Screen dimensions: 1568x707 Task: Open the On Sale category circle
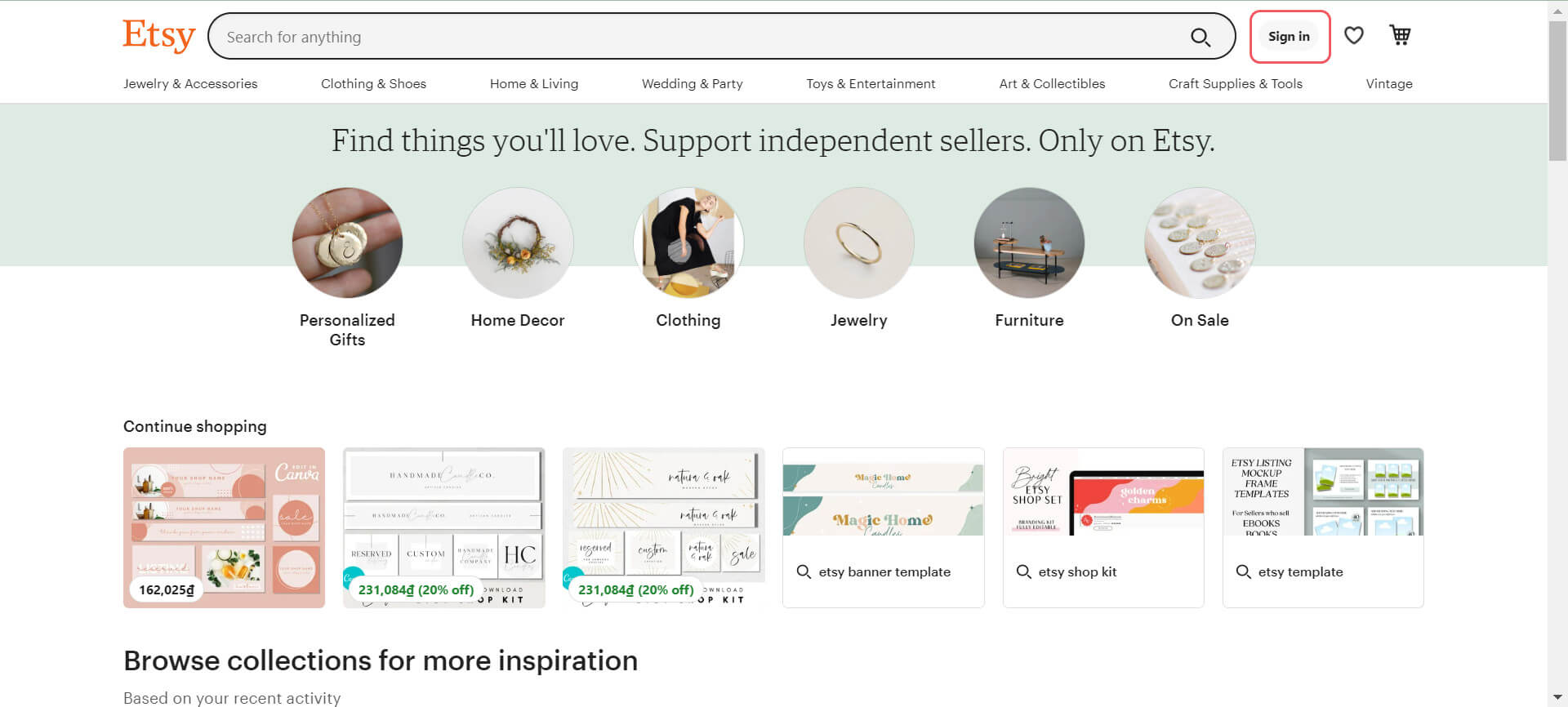[x=1199, y=242]
